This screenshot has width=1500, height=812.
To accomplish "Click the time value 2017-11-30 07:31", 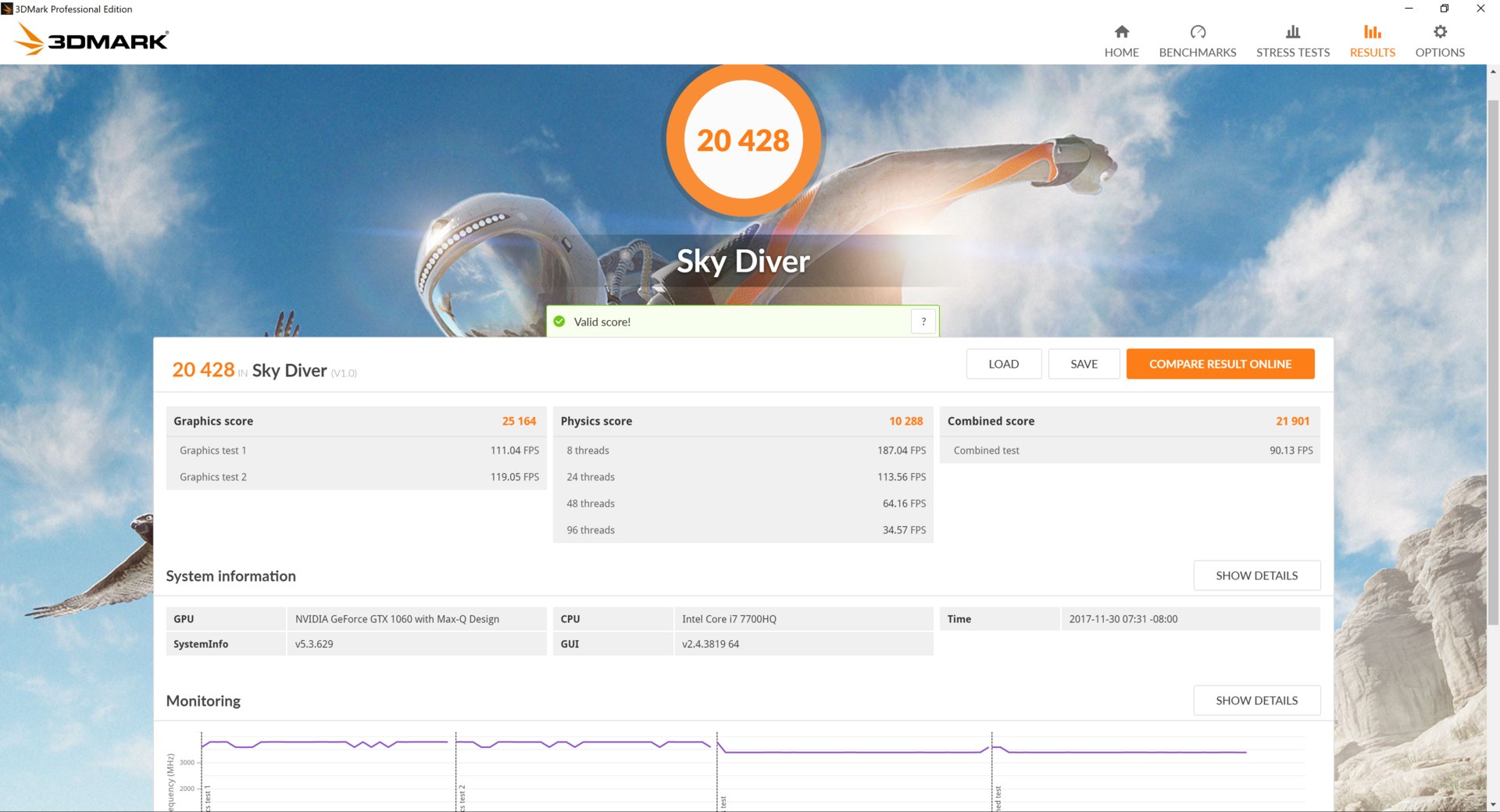I will (1123, 619).
